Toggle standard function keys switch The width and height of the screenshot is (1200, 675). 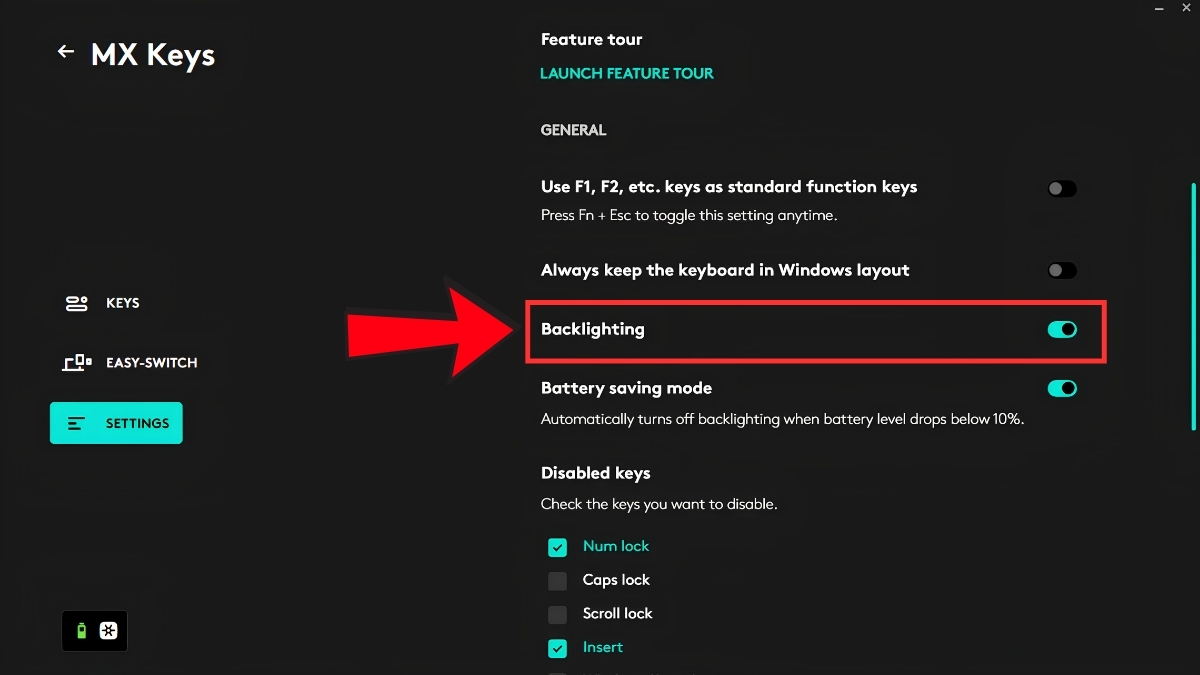coord(1062,188)
